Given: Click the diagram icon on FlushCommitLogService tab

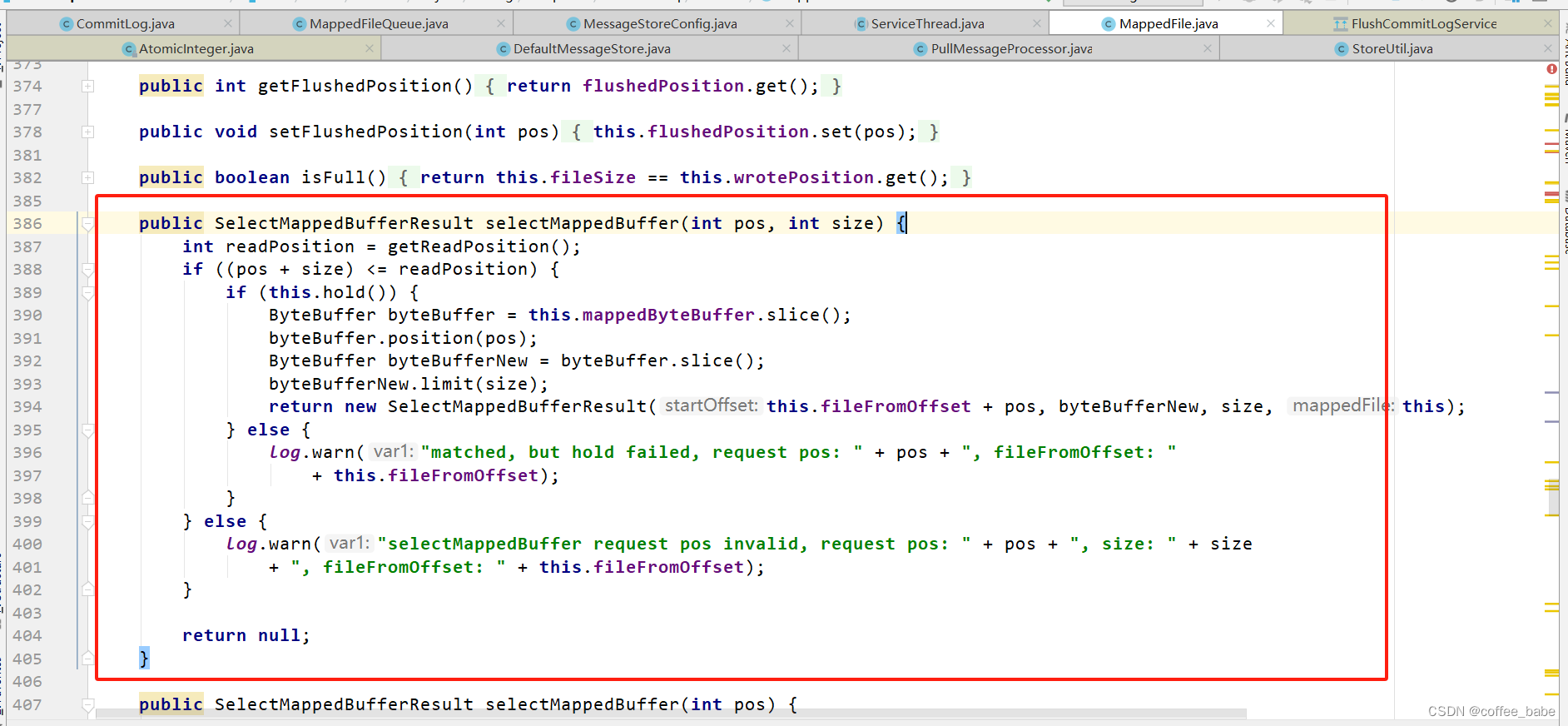Looking at the screenshot, I should (x=1341, y=24).
